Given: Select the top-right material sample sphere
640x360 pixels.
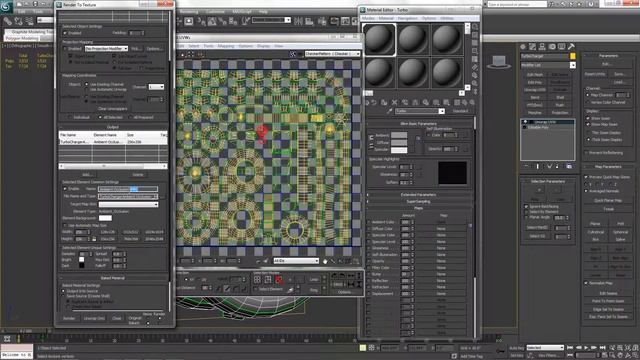Looking at the screenshot, I should tap(447, 40).
